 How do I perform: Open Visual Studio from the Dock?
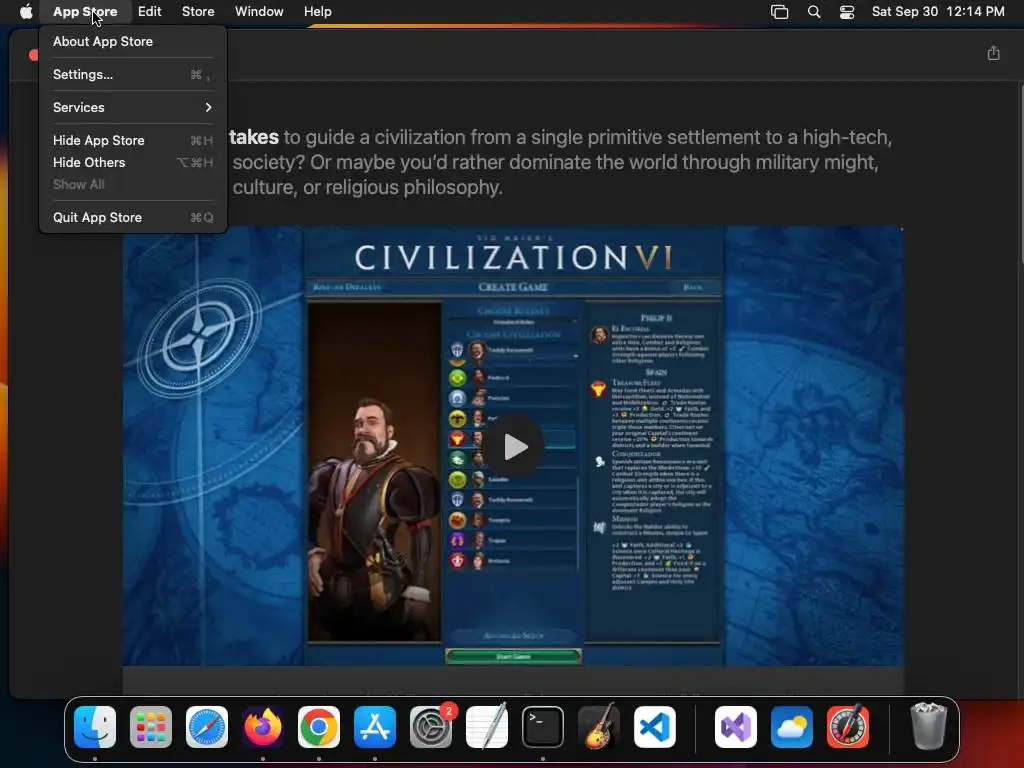pyautogui.click(x=736, y=727)
